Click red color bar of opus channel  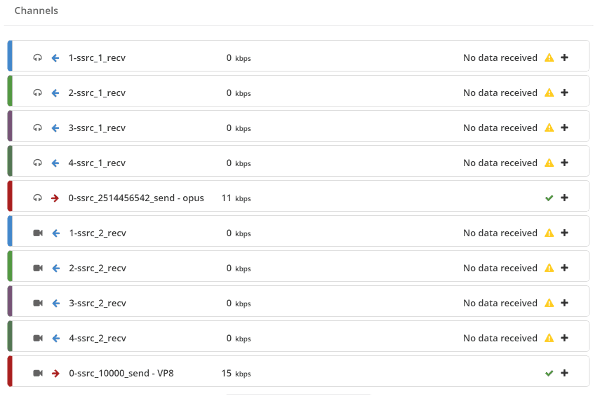click(10, 196)
